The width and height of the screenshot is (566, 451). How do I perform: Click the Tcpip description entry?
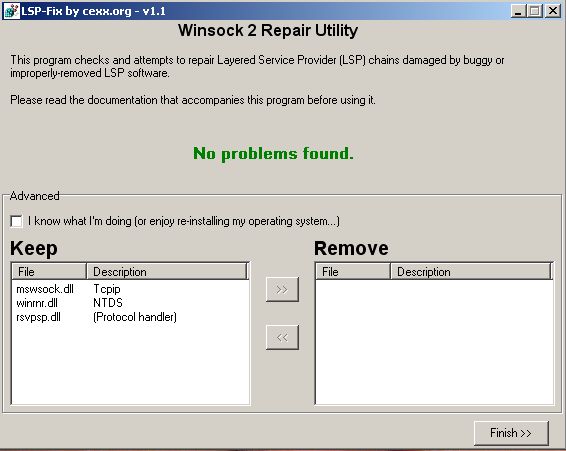[107, 289]
